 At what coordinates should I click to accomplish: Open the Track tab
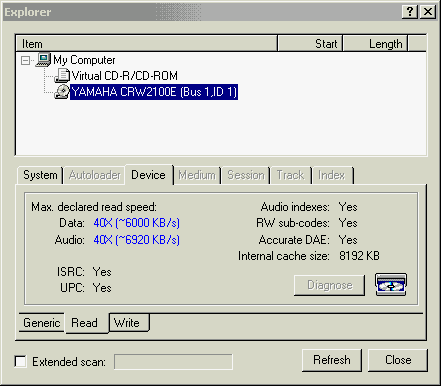click(290, 175)
